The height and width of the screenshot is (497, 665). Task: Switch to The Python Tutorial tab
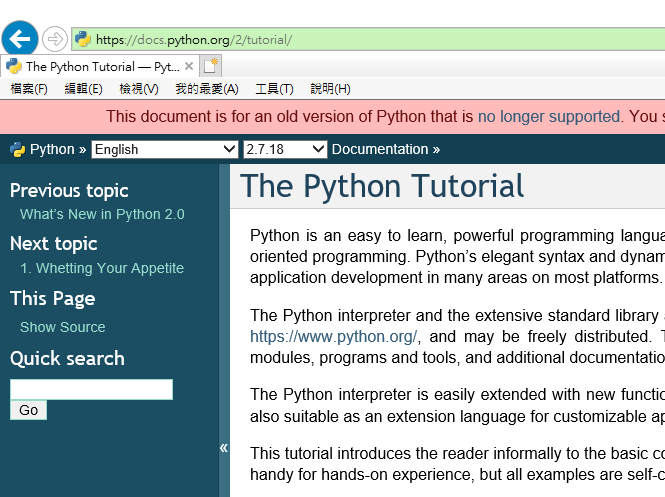tap(100, 67)
